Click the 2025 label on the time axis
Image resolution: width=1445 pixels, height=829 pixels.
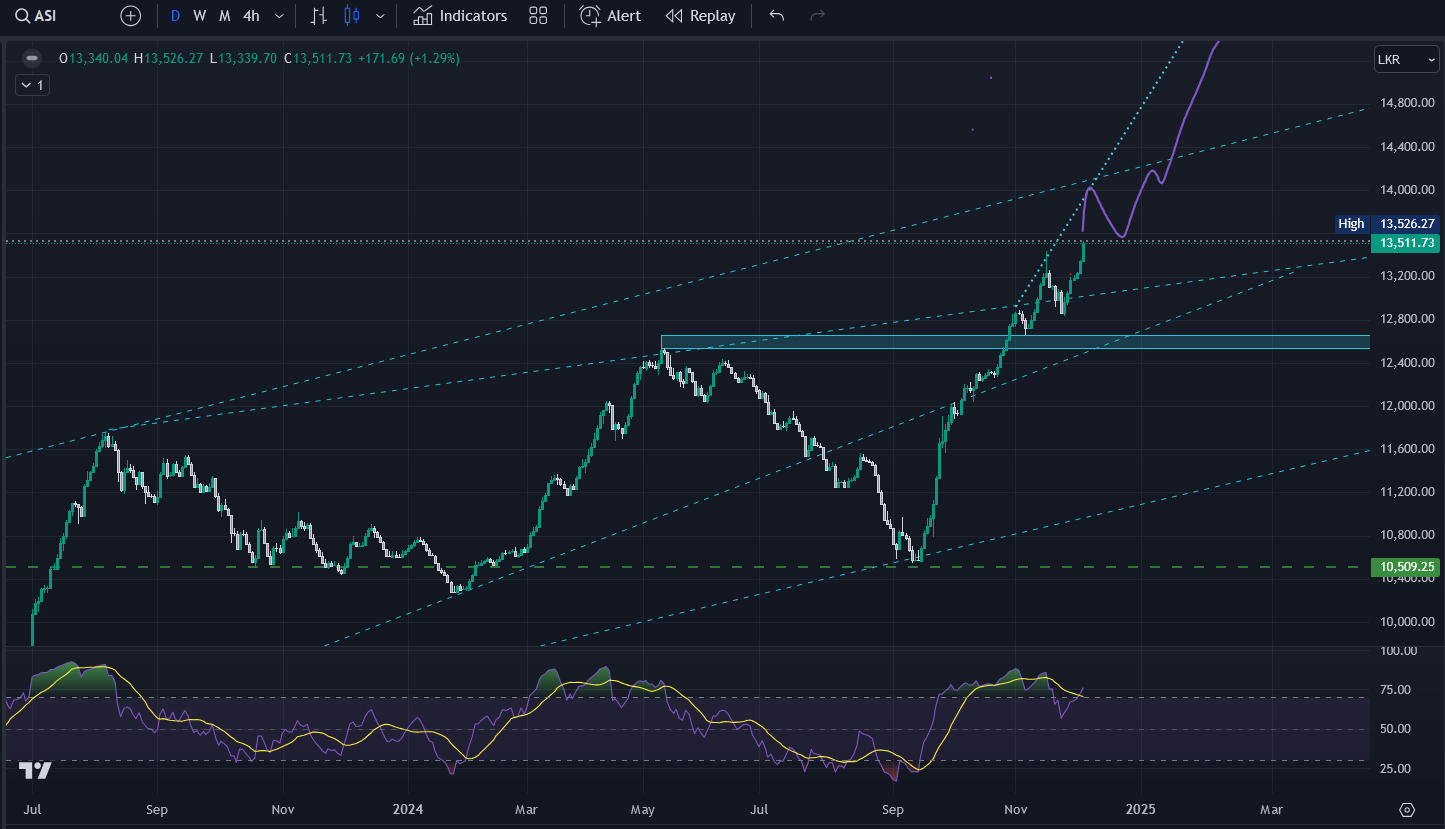[x=1139, y=809]
